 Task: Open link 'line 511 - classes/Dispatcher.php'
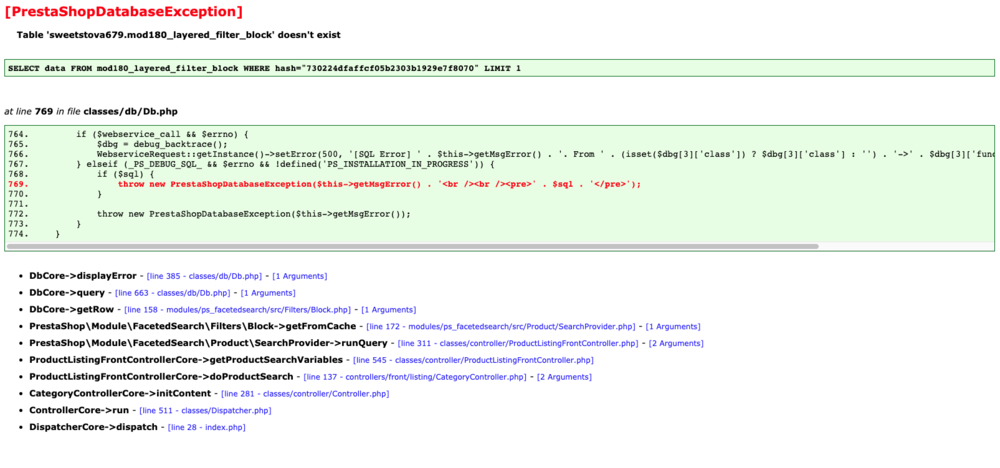205,411
